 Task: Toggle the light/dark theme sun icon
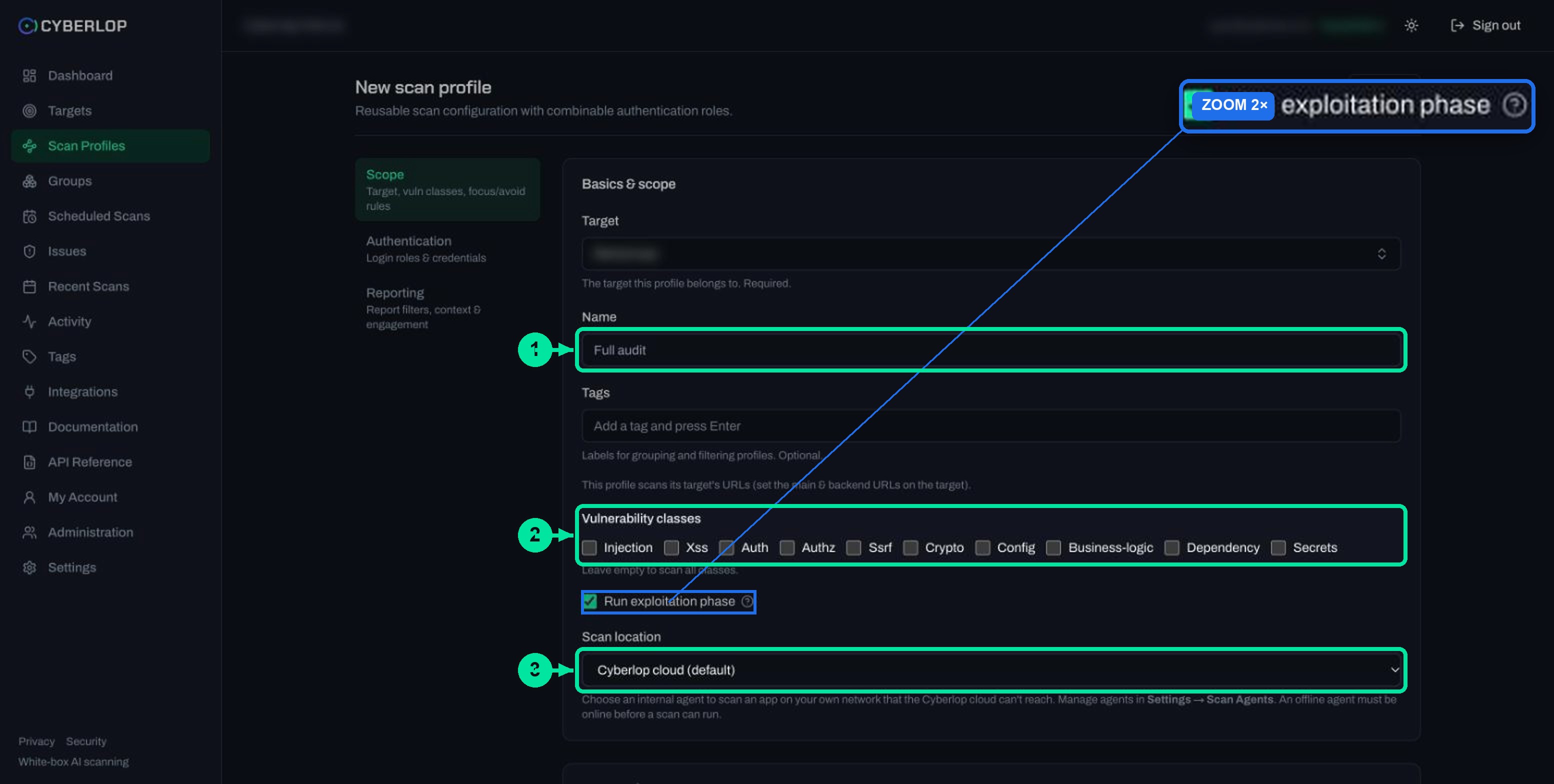(x=1411, y=25)
